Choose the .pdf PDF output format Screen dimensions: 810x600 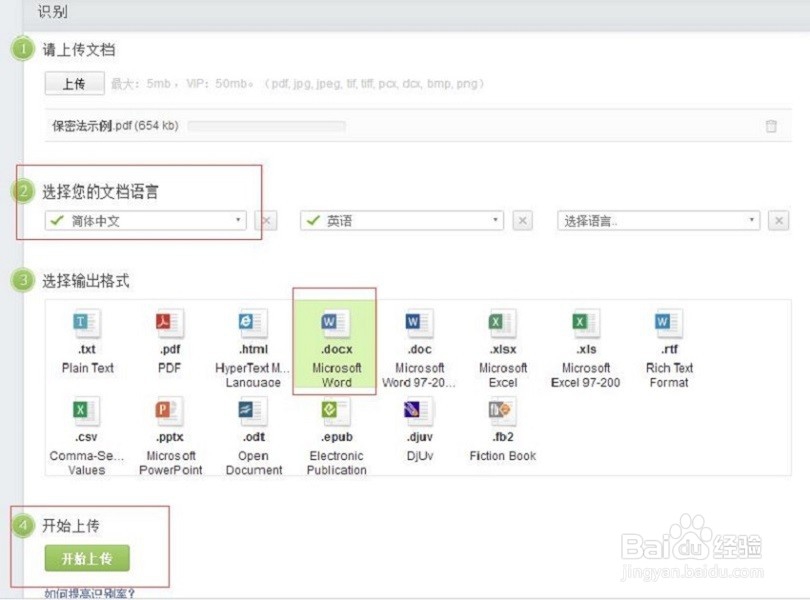click(170, 342)
